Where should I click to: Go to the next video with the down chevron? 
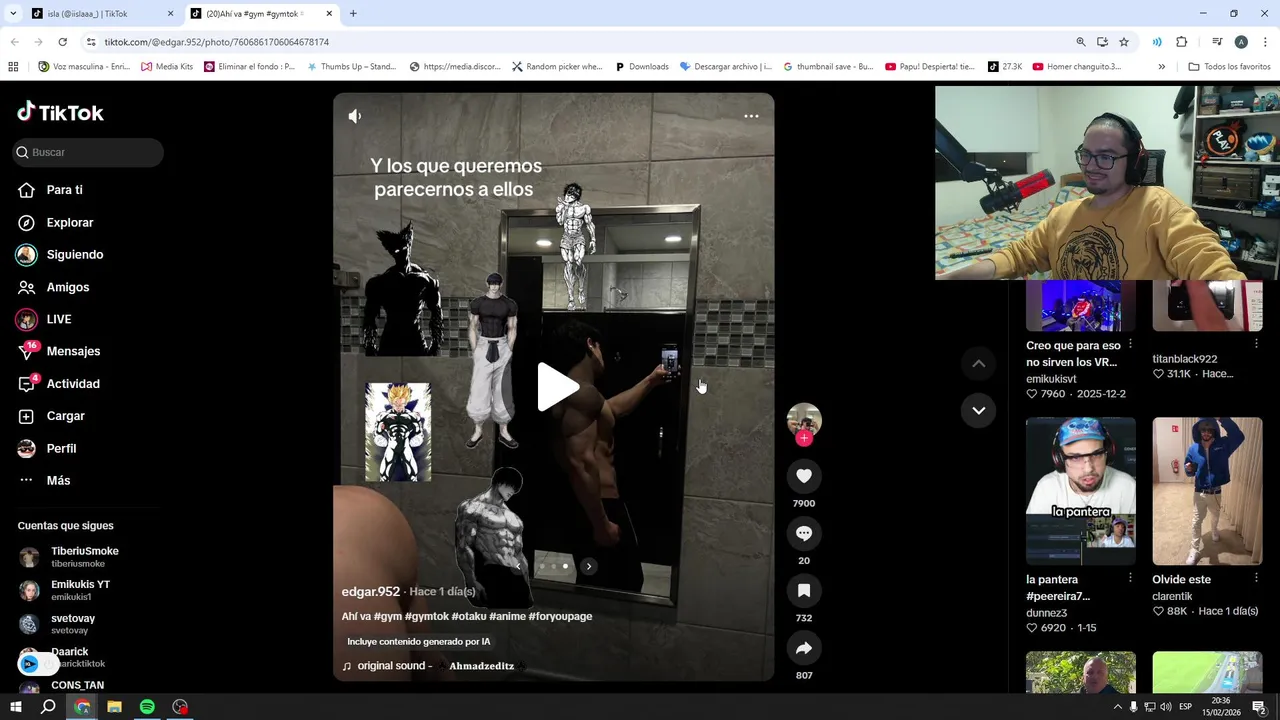[978, 410]
